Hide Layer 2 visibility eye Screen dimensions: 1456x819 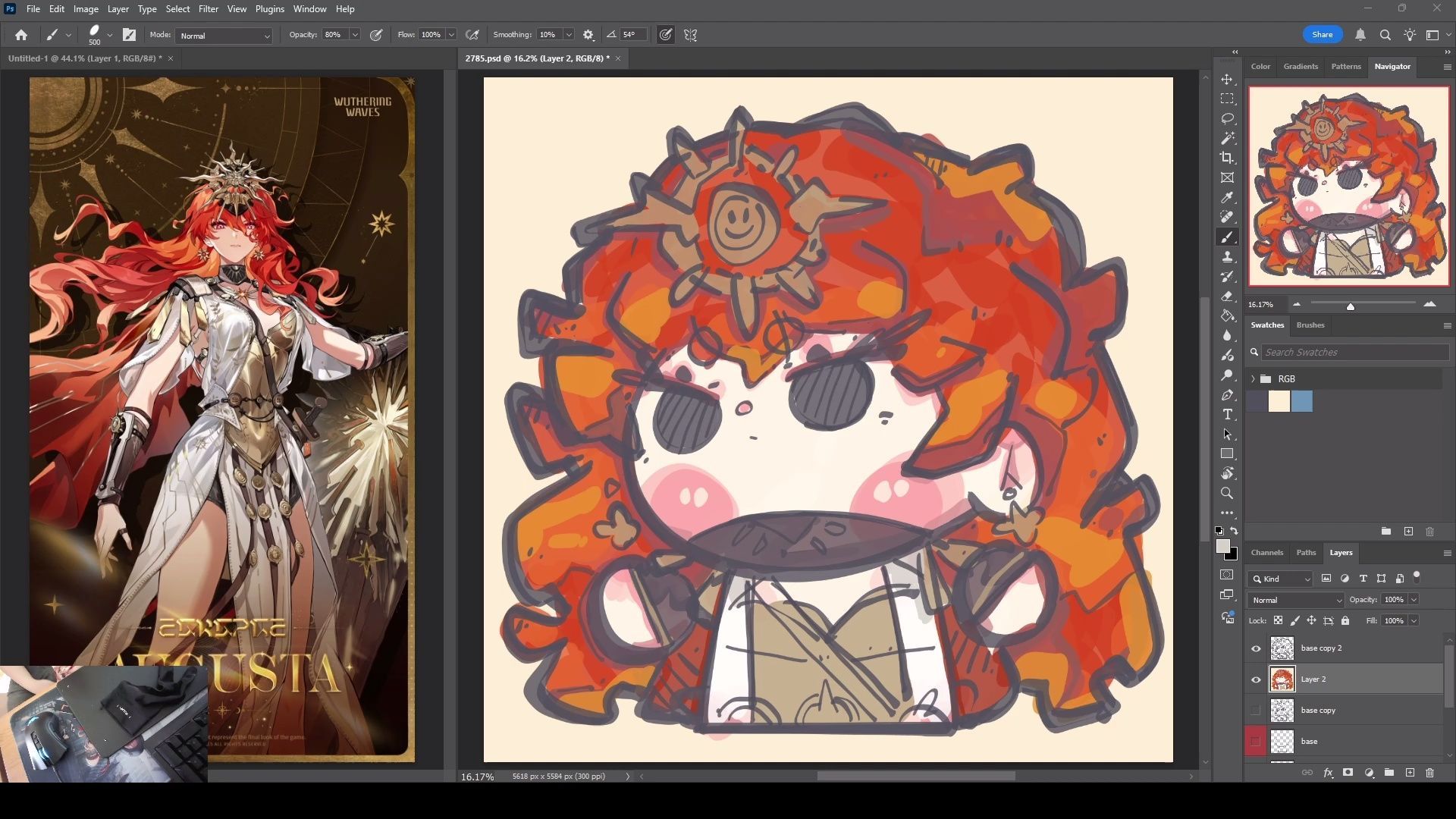1256,679
